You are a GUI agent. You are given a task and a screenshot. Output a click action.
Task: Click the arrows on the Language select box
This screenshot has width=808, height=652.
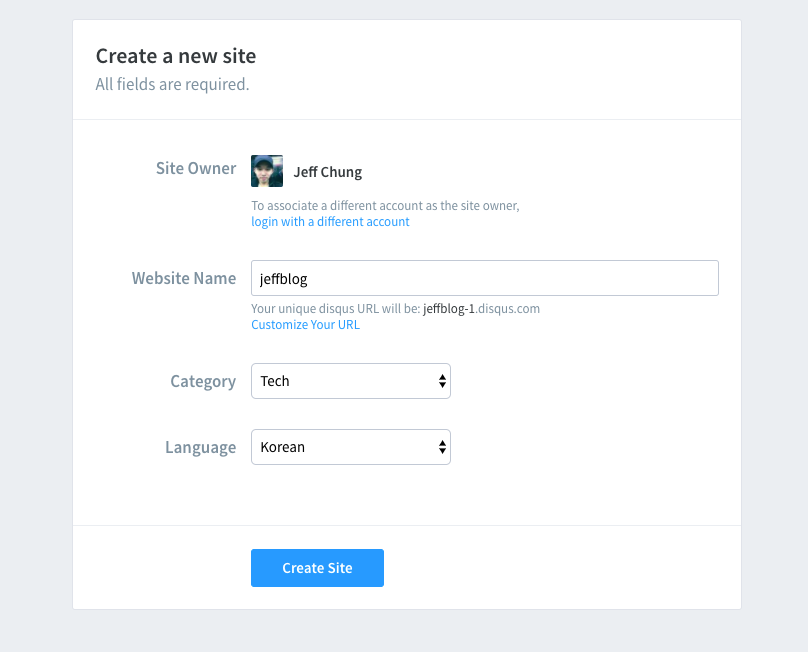tap(442, 447)
